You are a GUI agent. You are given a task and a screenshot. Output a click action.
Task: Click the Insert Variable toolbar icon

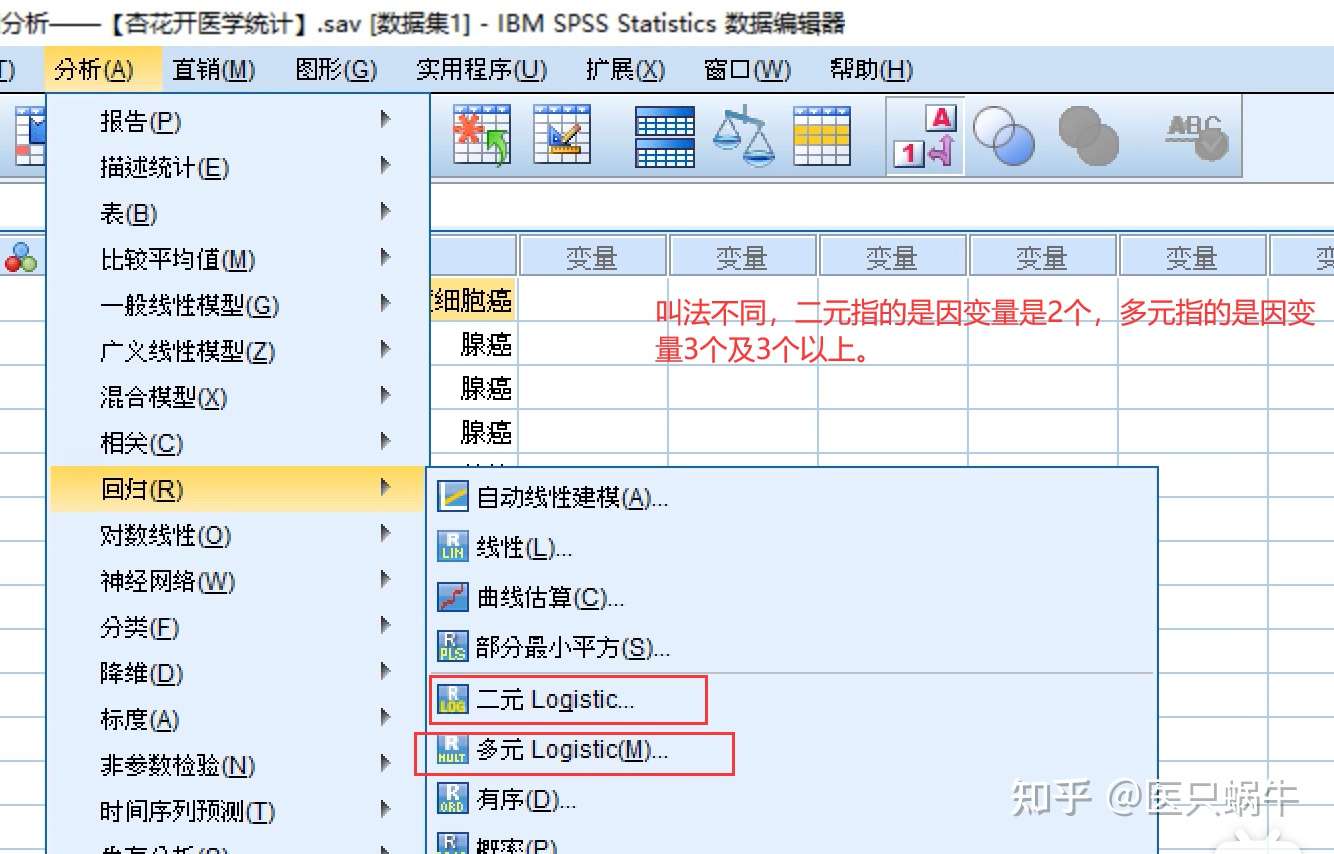pos(562,135)
